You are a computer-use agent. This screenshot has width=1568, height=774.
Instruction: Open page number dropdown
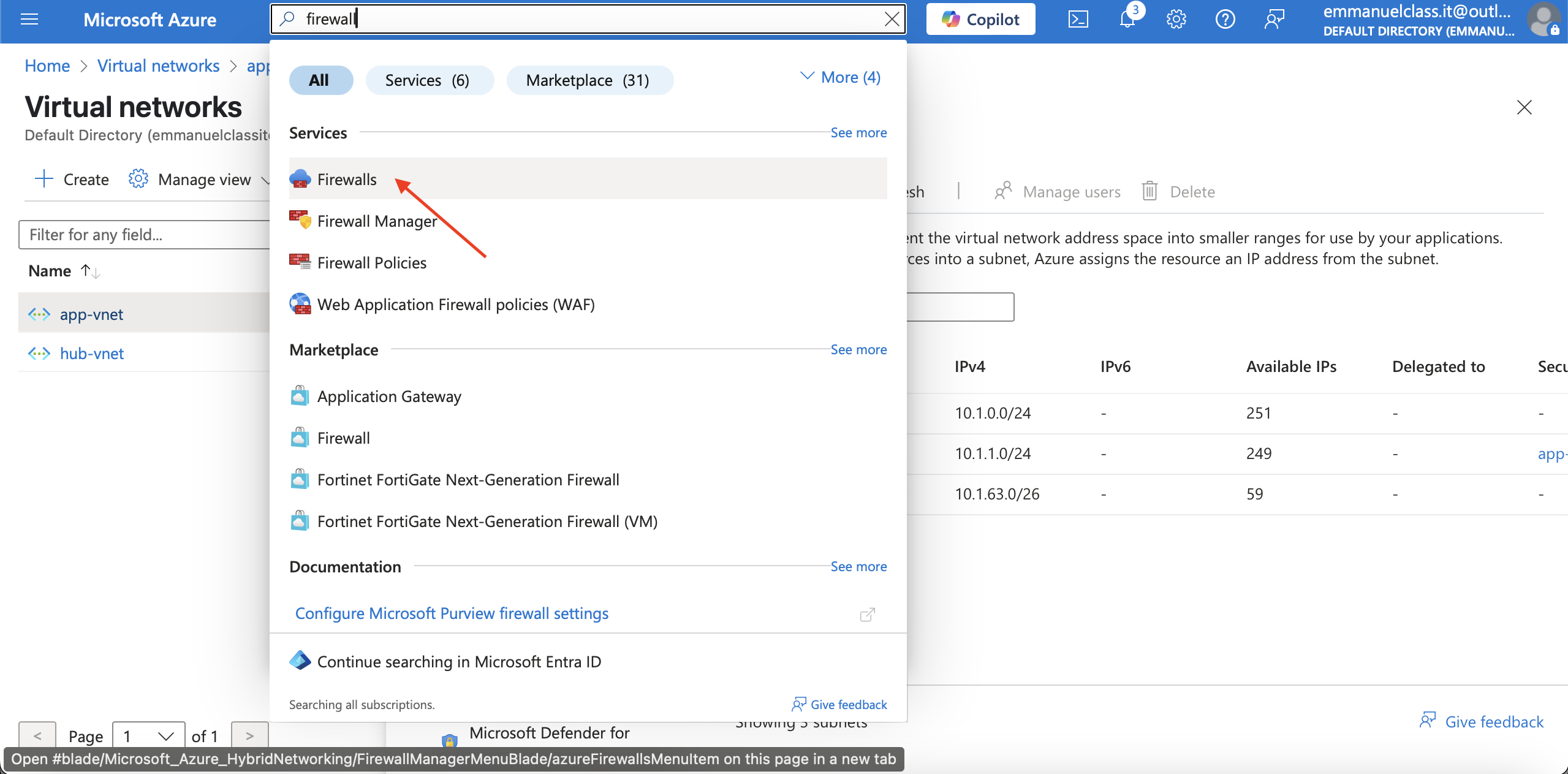tap(149, 736)
